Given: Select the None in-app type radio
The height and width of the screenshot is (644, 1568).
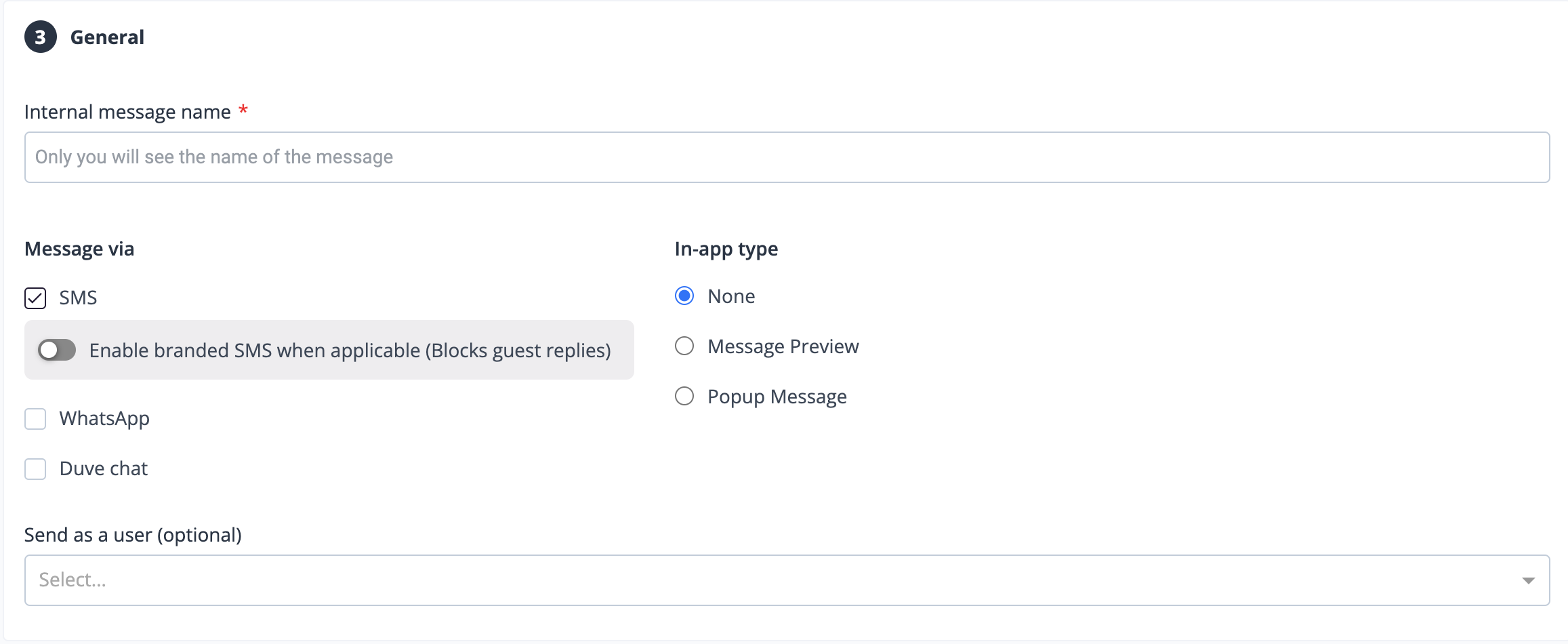Looking at the screenshot, I should [684, 296].
